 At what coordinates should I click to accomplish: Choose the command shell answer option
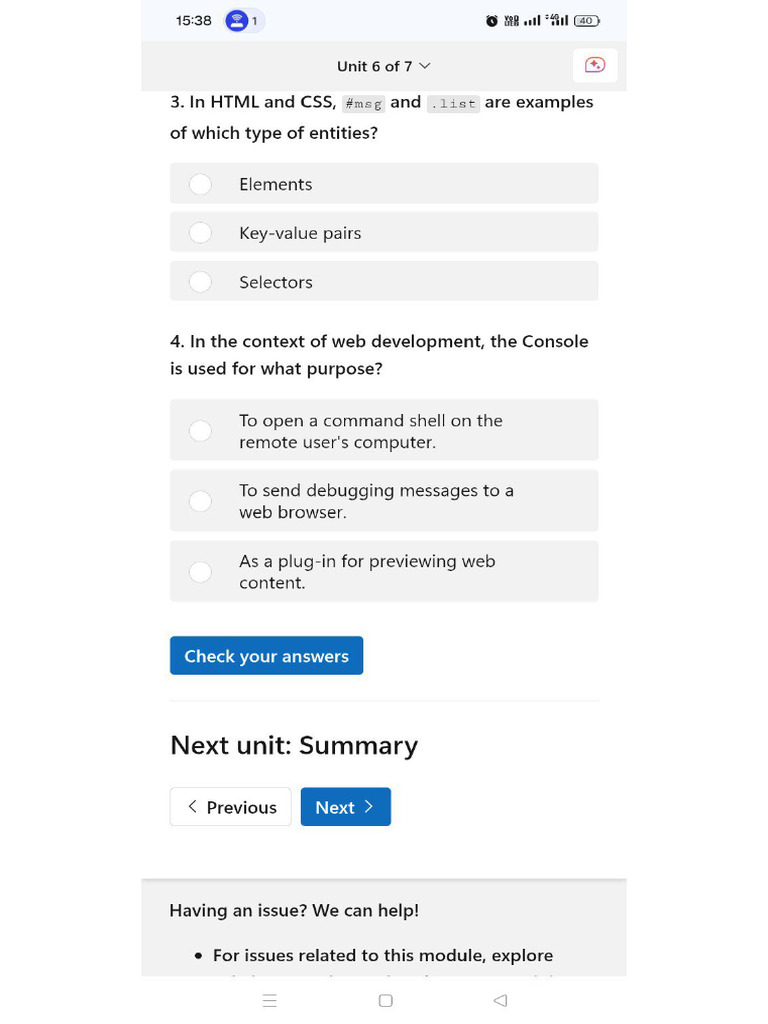pos(201,431)
